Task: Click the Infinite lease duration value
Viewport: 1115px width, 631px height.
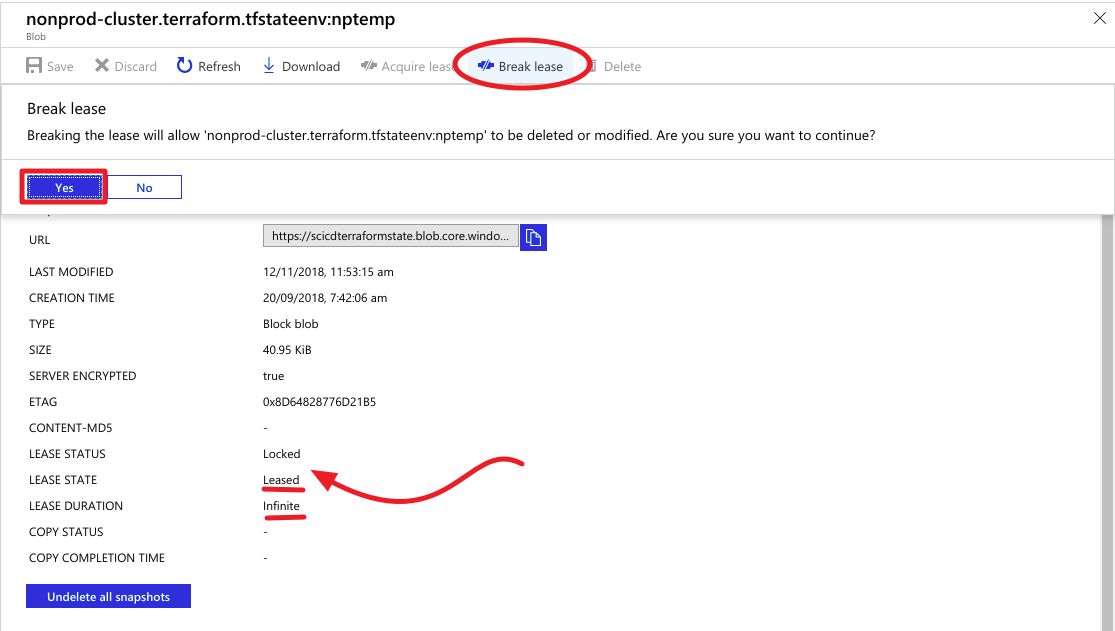Action: 281,506
